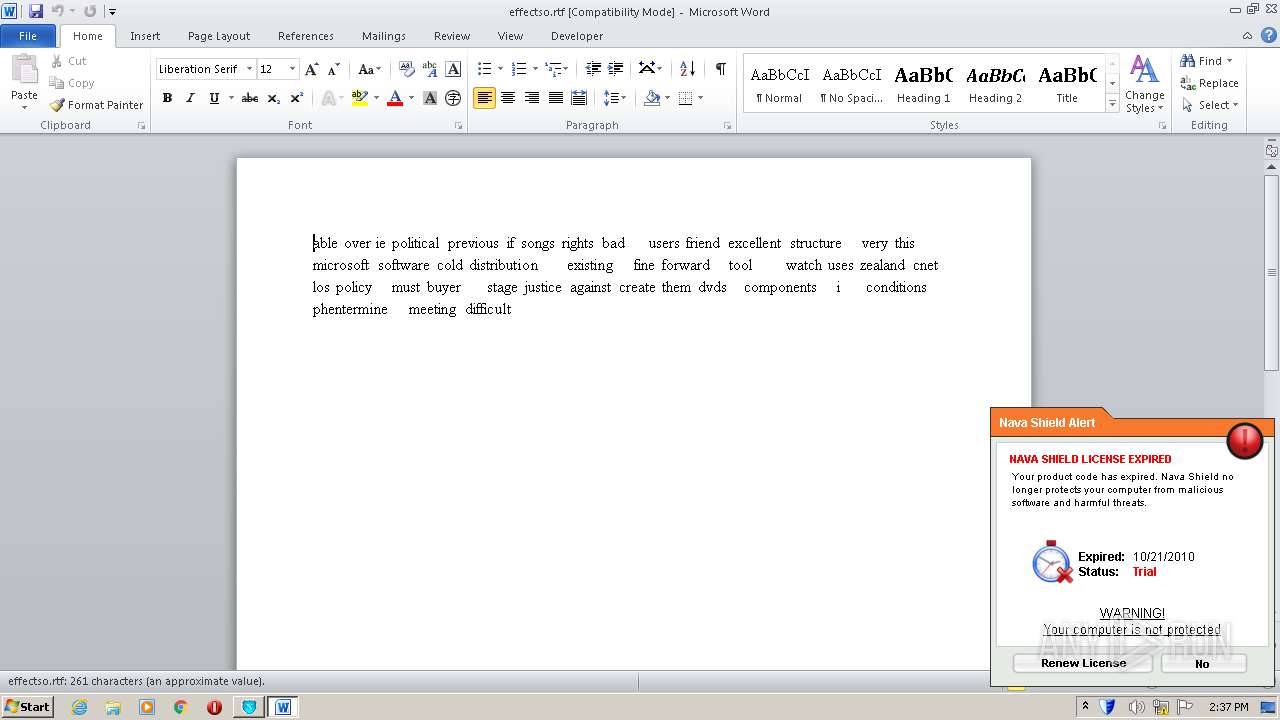Click Change Styles icon
The width and height of the screenshot is (1280, 720).
click(x=1144, y=84)
